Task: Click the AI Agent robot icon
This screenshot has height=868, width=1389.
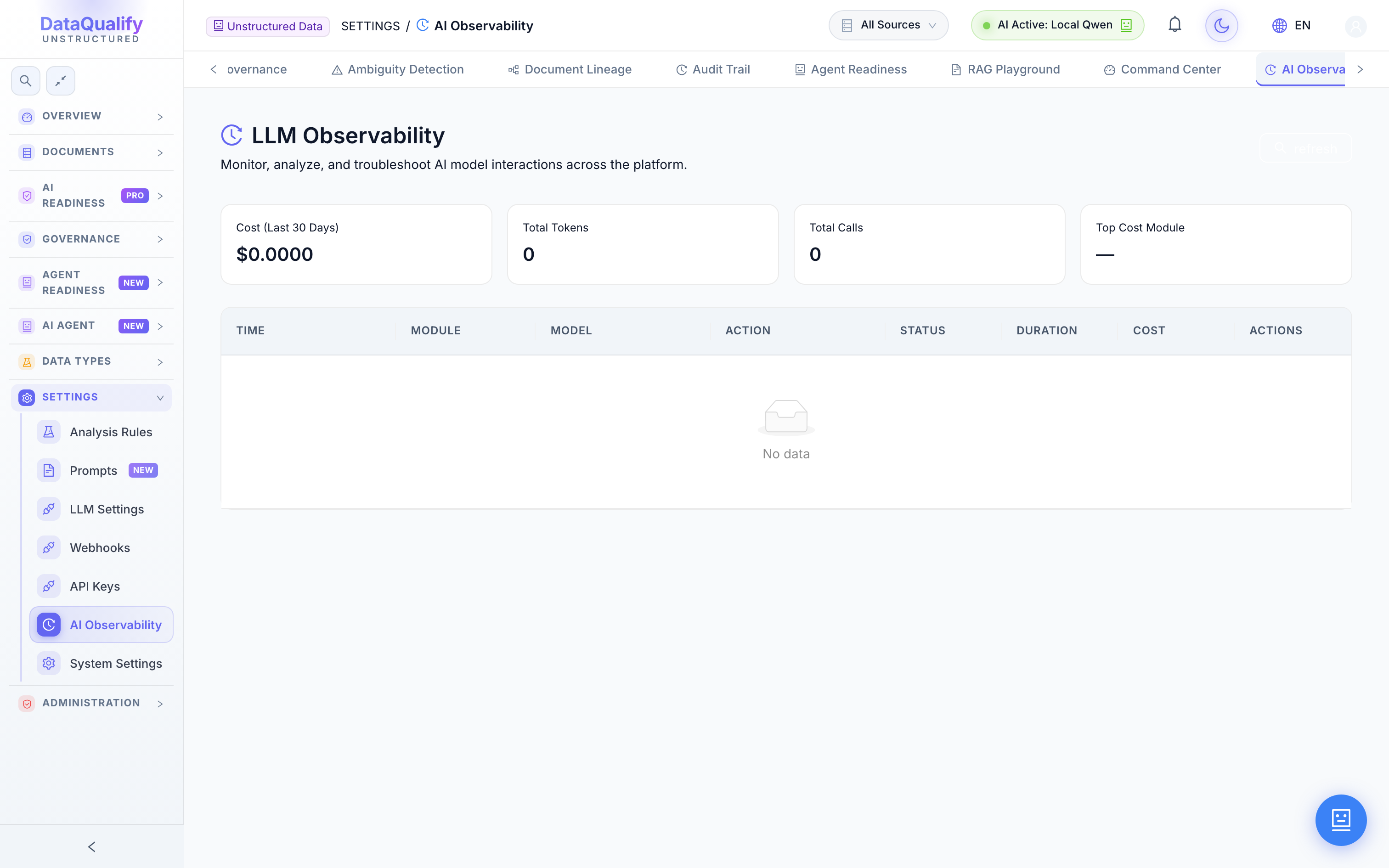Action: 27,326
